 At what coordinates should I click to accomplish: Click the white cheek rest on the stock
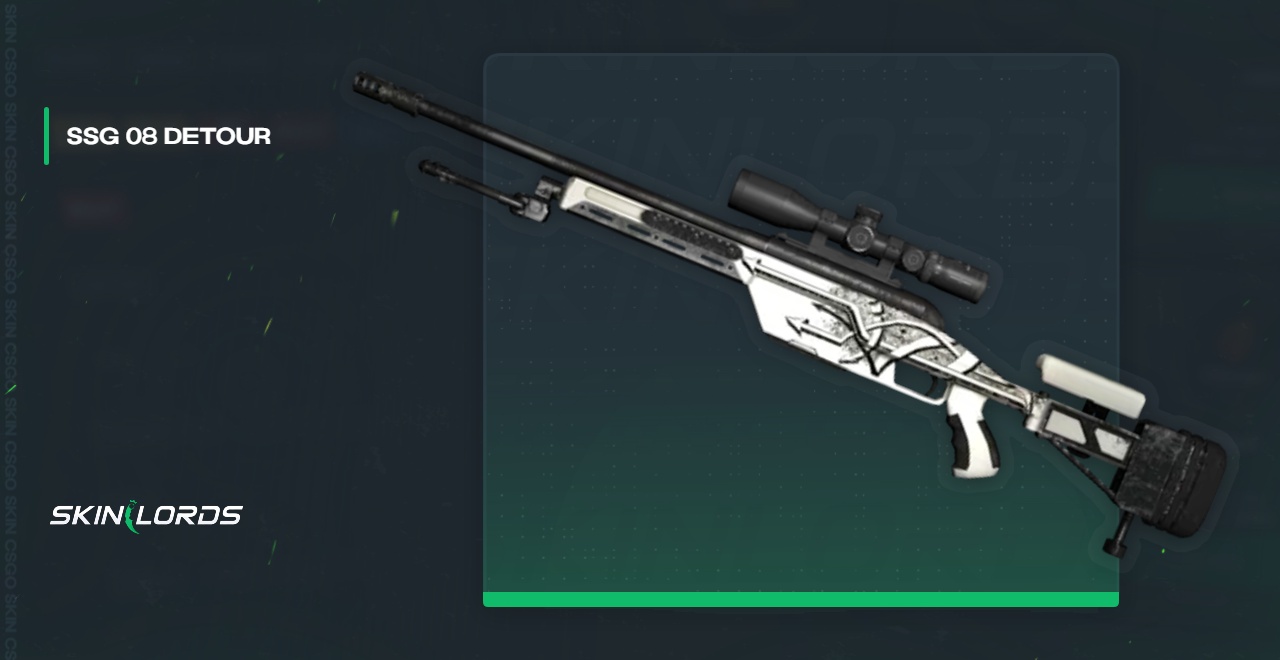pos(1091,387)
